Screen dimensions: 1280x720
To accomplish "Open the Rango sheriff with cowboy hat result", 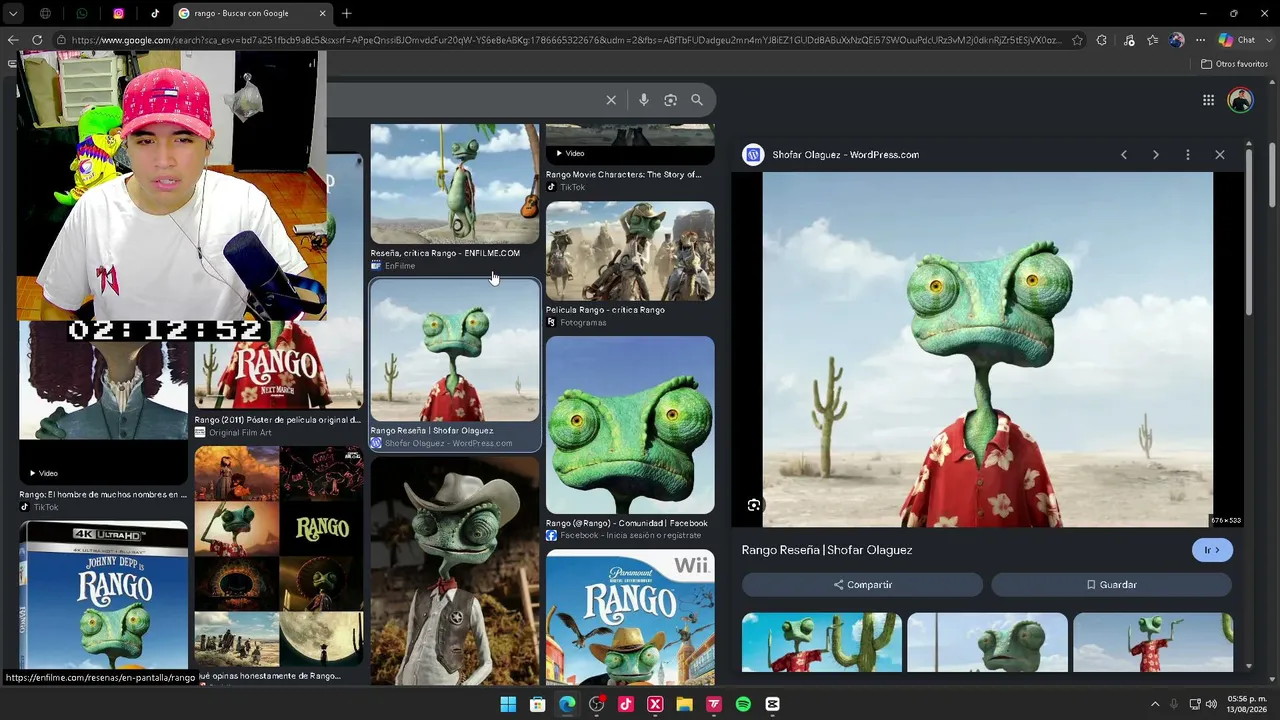I will pos(455,572).
